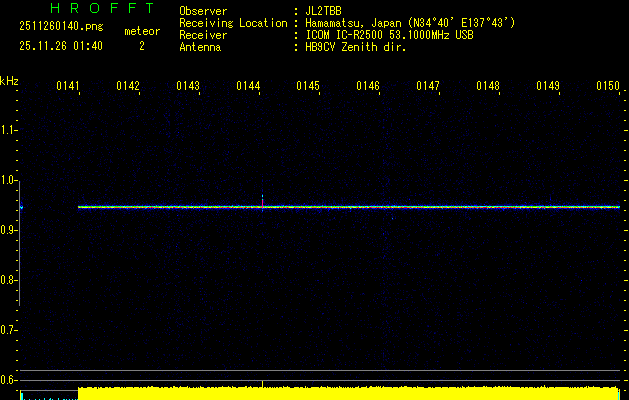Select the 1.0 frequency axis label
The width and height of the screenshot is (629, 400).
[9, 180]
